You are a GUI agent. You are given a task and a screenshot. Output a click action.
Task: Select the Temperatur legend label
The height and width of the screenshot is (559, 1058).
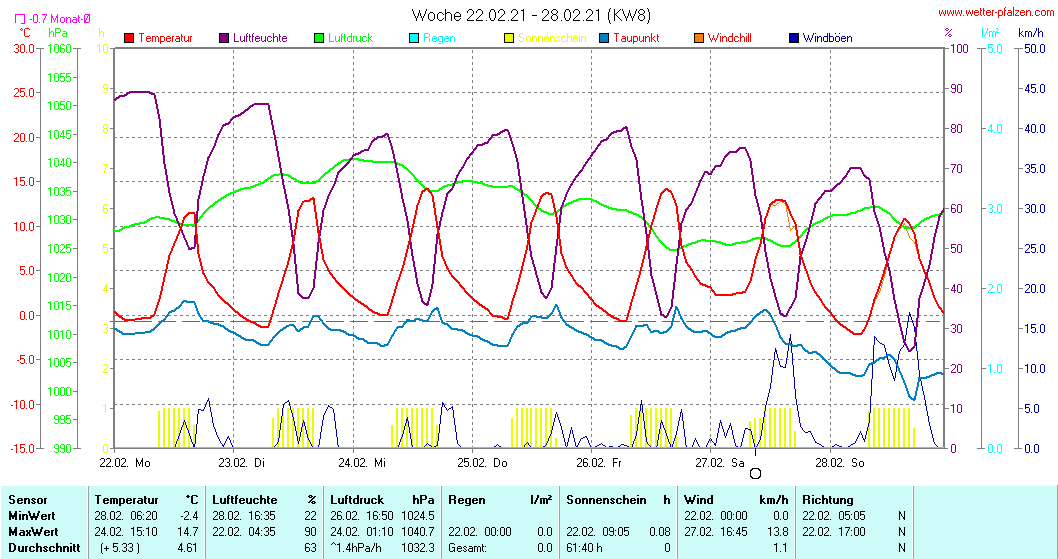pyautogui.click(x=165, y=38)
